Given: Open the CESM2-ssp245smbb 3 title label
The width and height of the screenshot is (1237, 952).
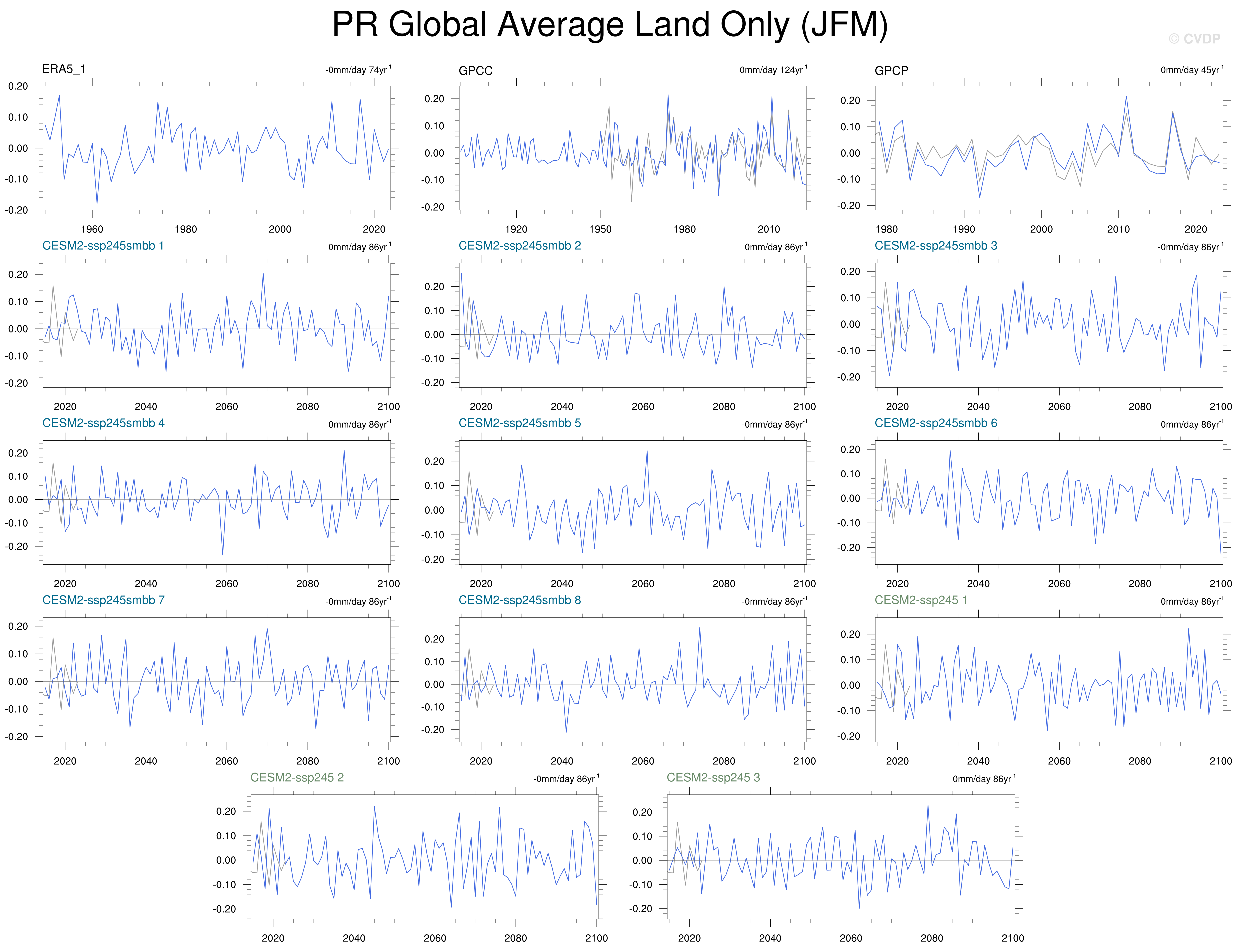Looking at the screenshot, I should coord(936,246).
